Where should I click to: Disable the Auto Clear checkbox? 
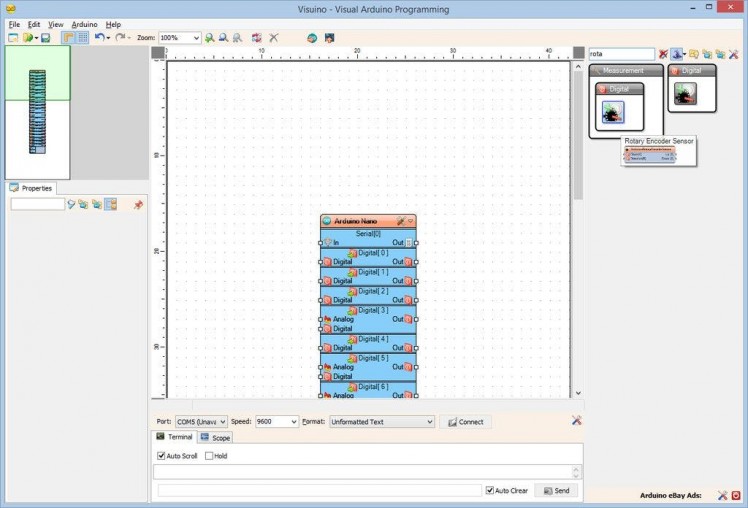pos(489,490)
